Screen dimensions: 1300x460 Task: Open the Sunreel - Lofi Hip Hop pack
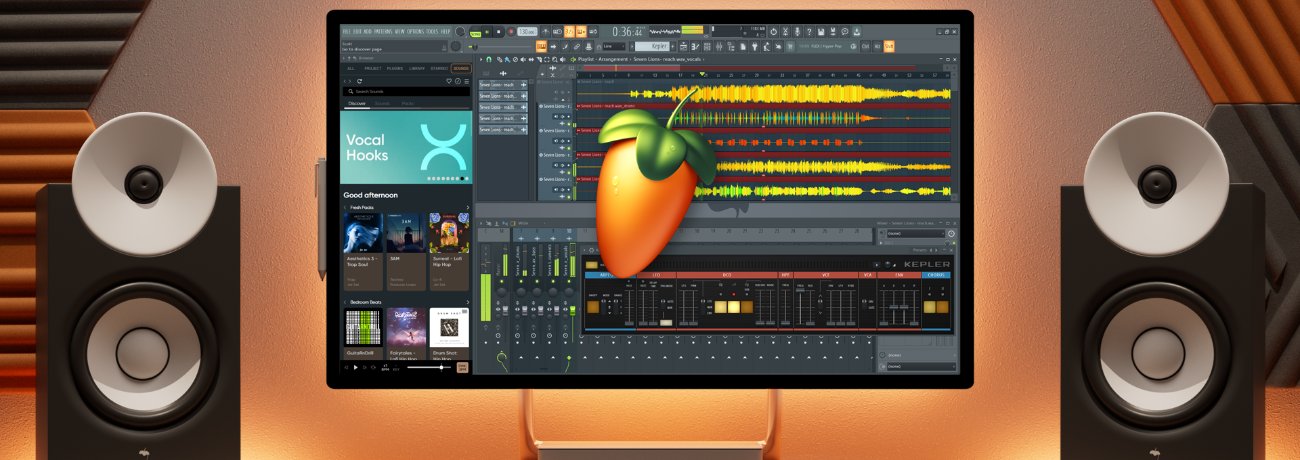point(449,250)
